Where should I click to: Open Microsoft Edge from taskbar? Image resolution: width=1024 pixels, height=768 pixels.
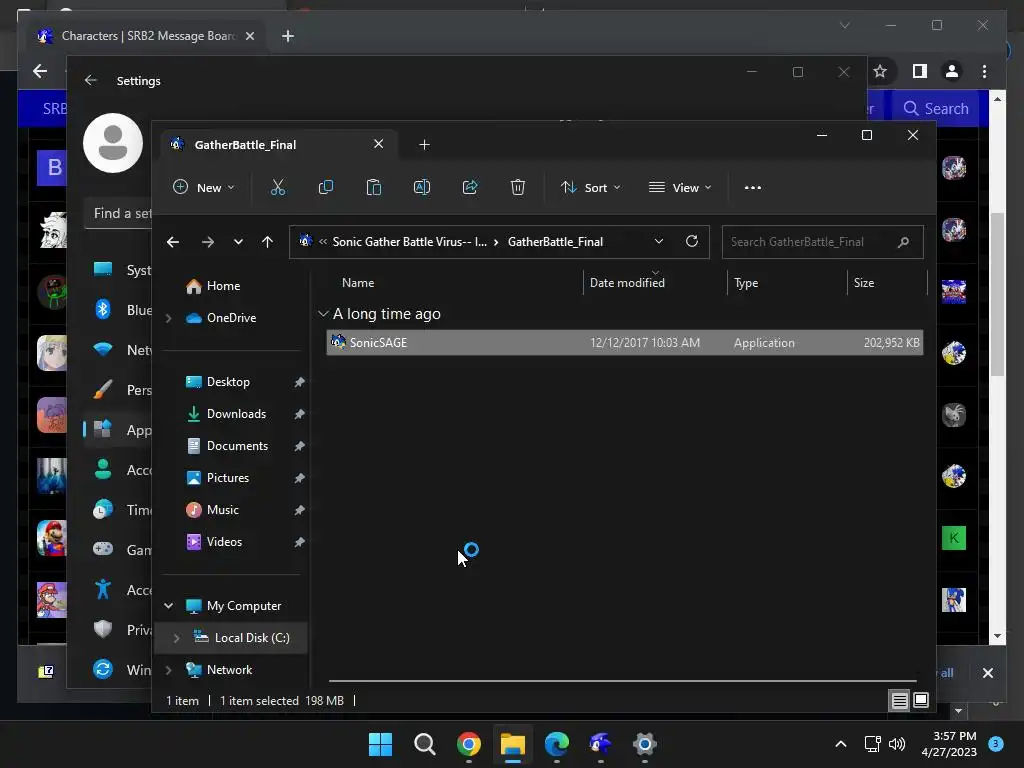pyautogui.click(x=556, y=744)
